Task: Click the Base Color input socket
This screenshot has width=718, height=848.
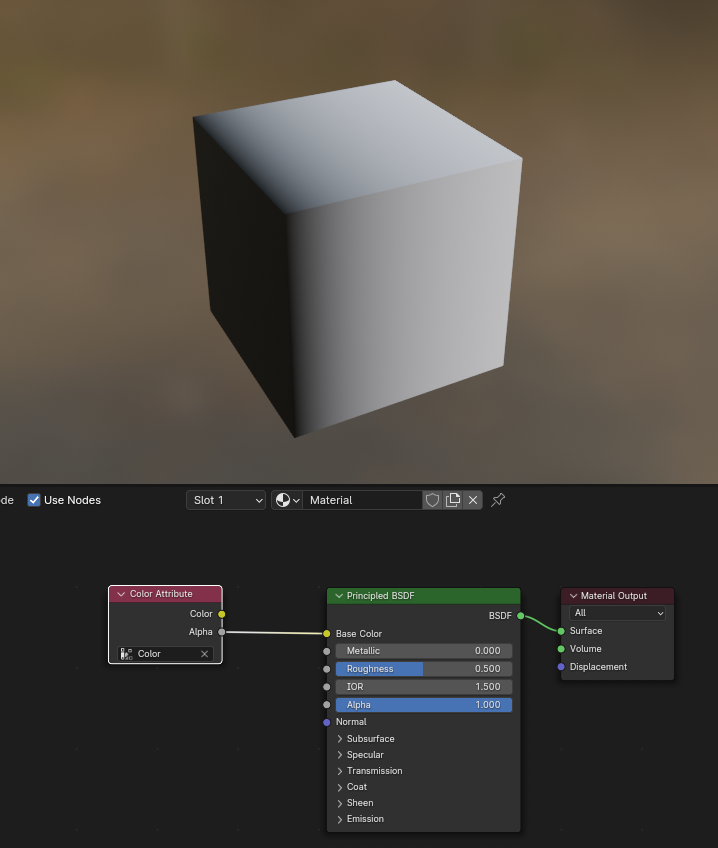Action: [x=327, y=633]
